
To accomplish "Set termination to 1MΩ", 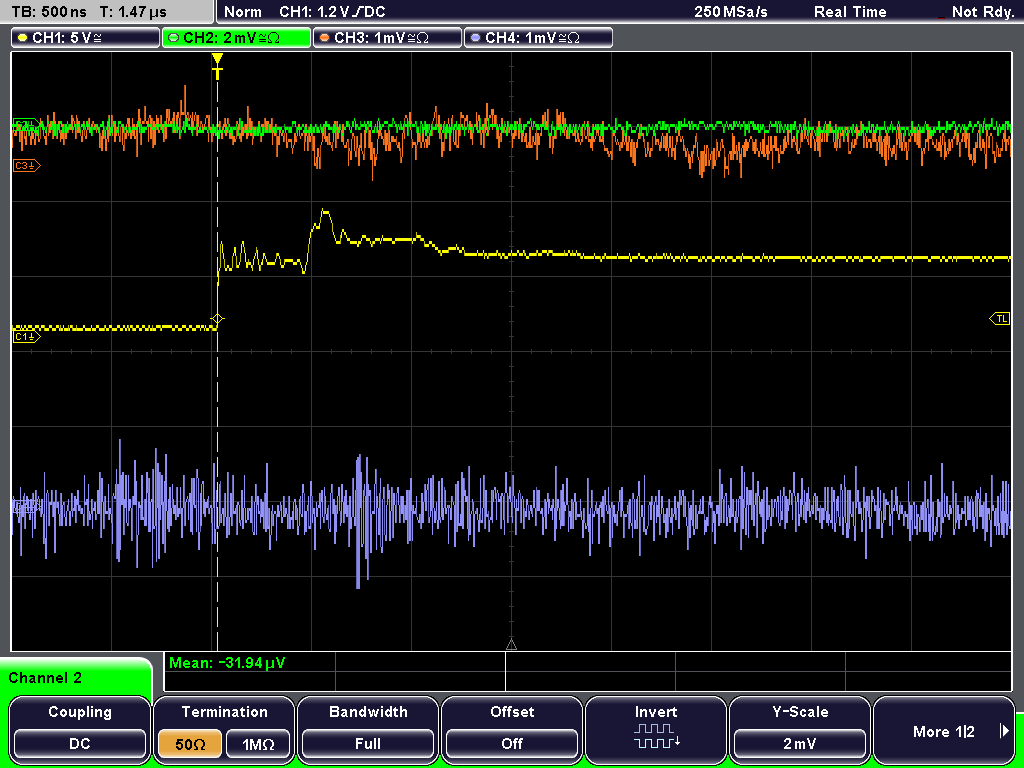I will (258, 744).
